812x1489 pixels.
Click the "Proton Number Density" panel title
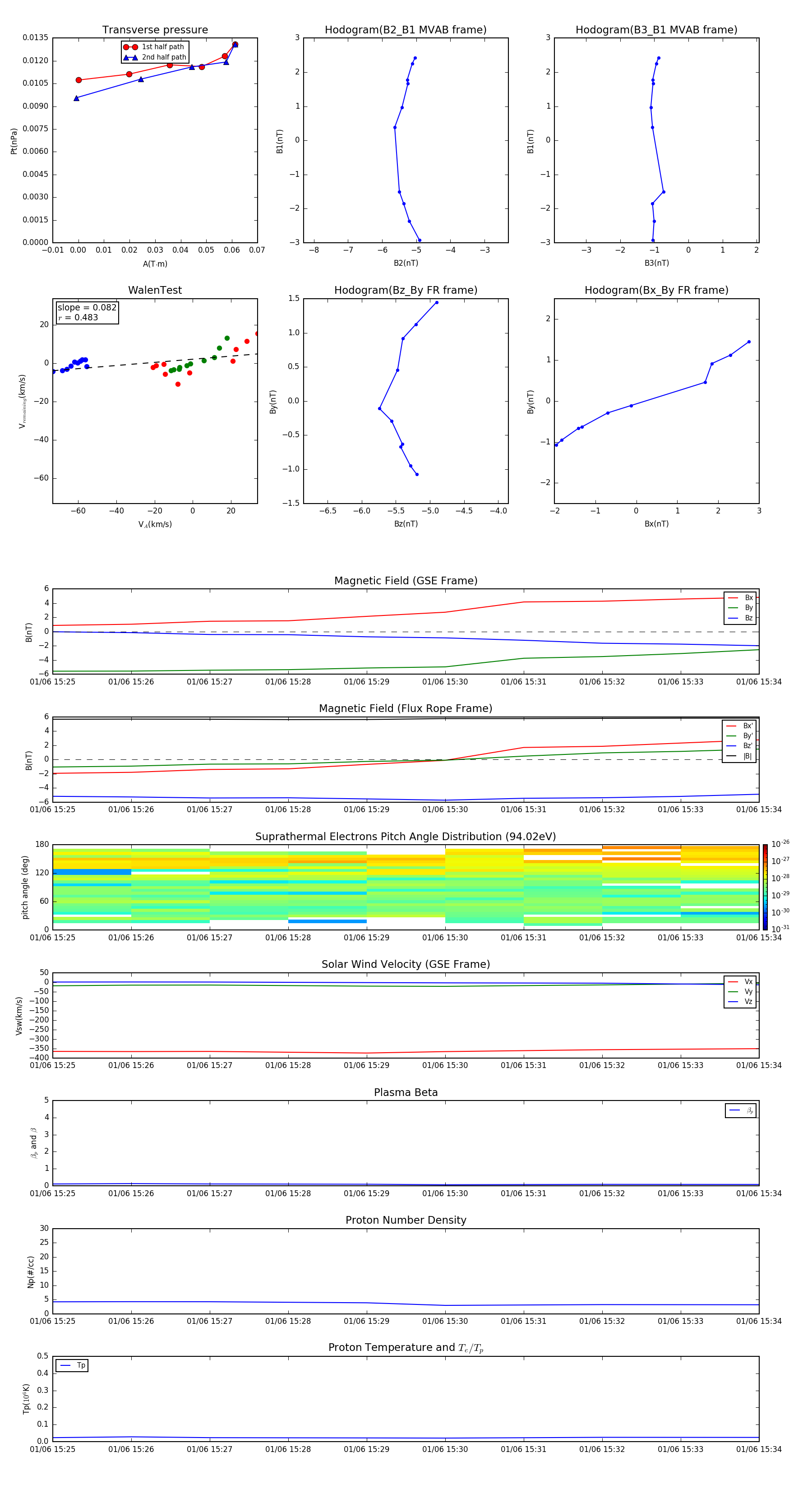[406, 1220]
